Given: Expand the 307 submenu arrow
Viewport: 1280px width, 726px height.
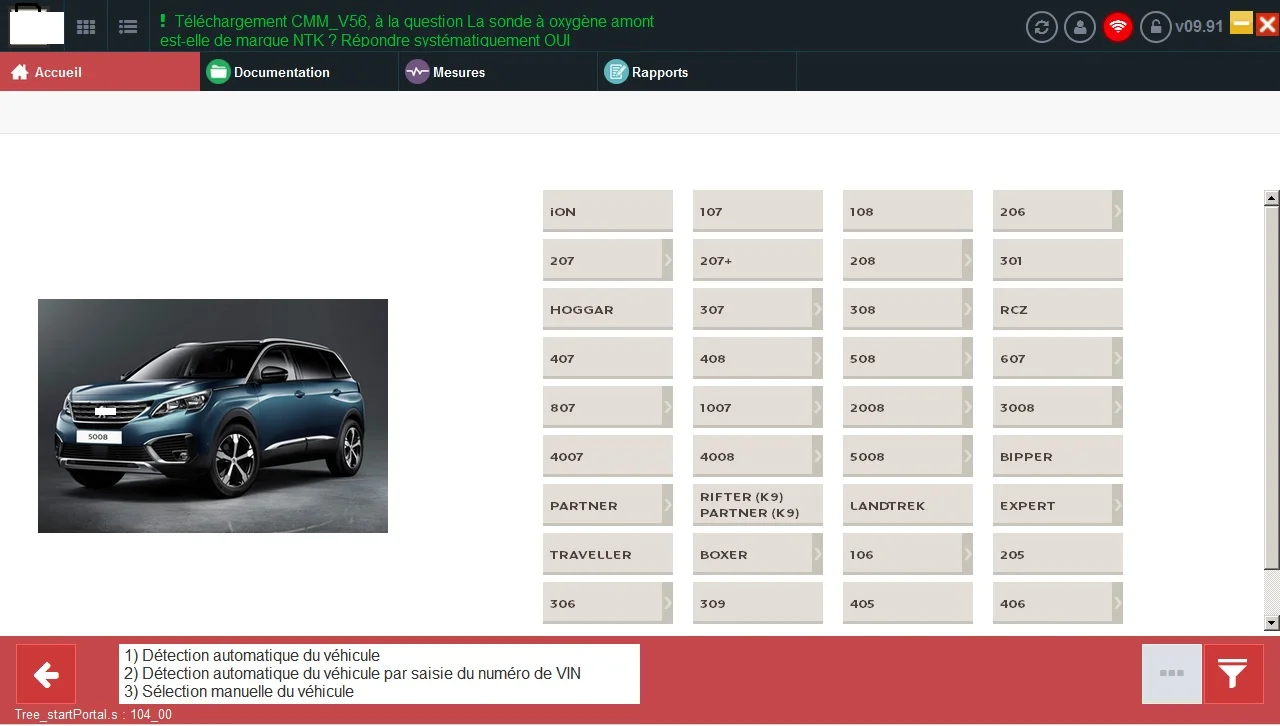Looking at the screenshot, I should click(817, 309).
